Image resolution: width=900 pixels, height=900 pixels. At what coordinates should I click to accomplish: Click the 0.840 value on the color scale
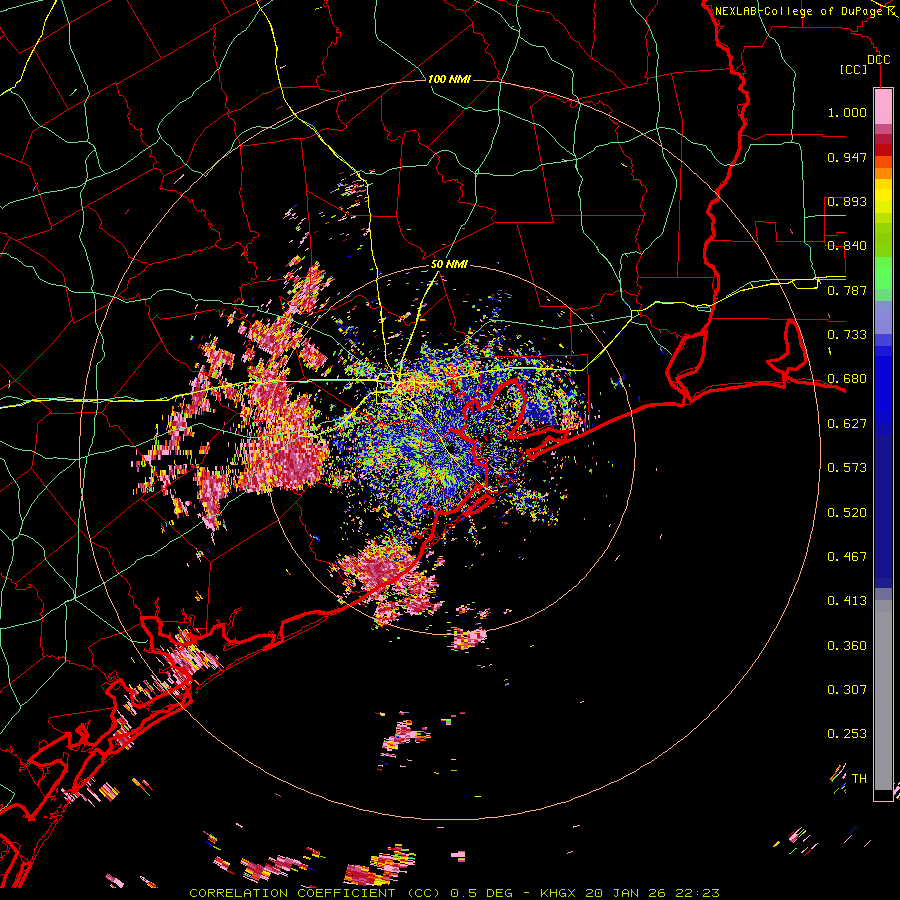(x=847, y=246)
